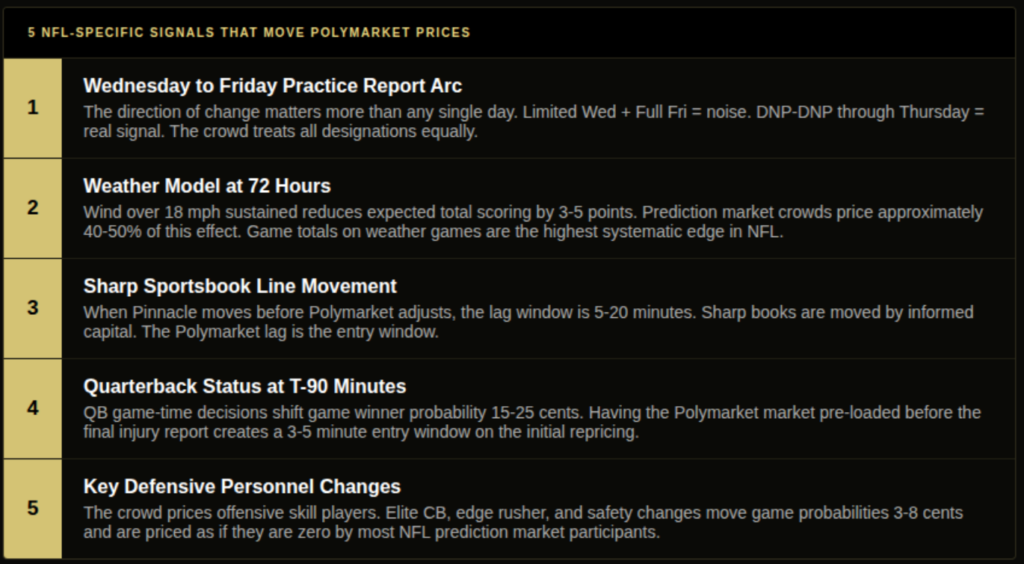Click the QB game-time decisions description text

[532, 422]
